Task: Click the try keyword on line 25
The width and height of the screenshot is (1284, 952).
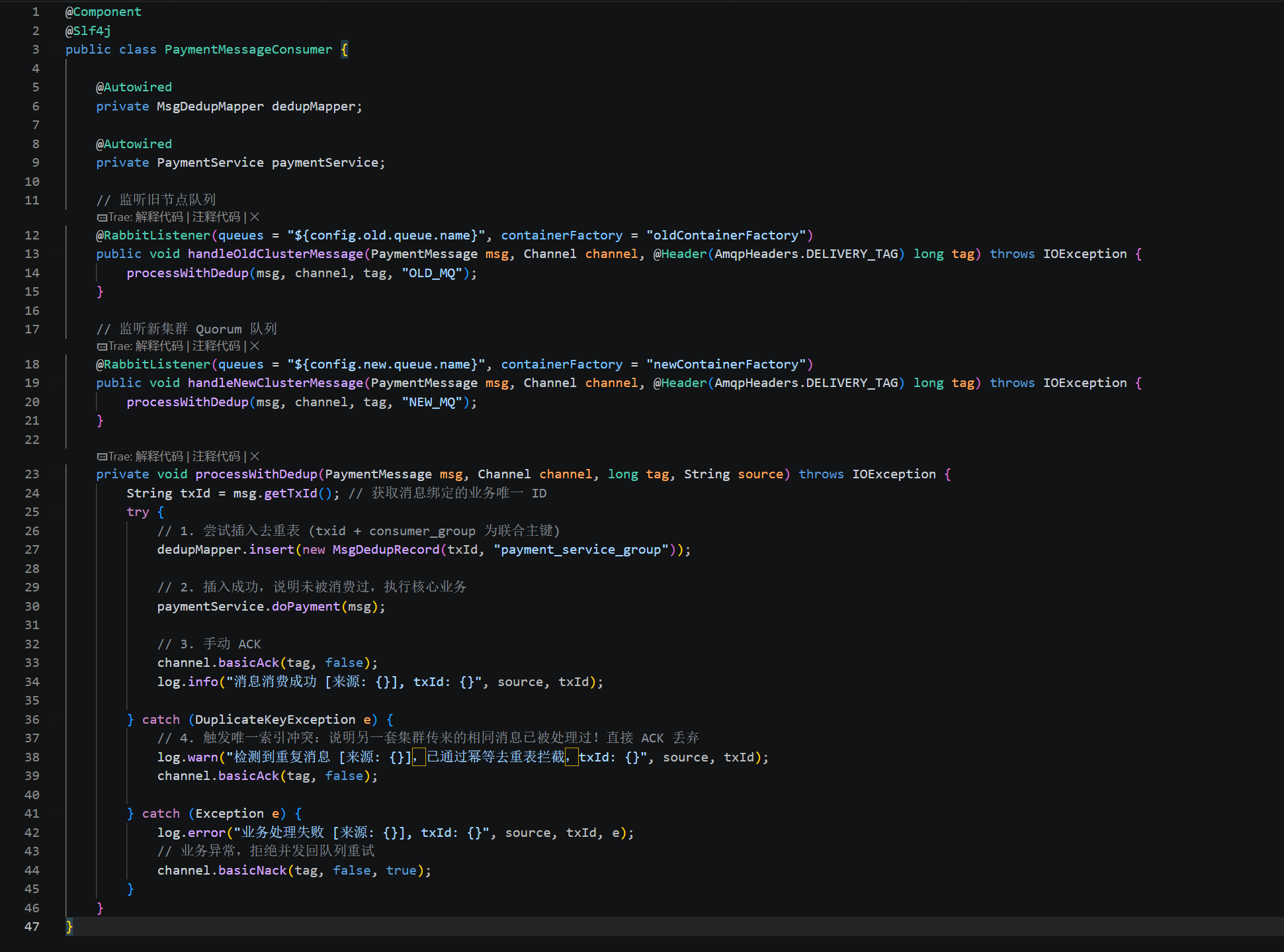Action: click(138, 512)
